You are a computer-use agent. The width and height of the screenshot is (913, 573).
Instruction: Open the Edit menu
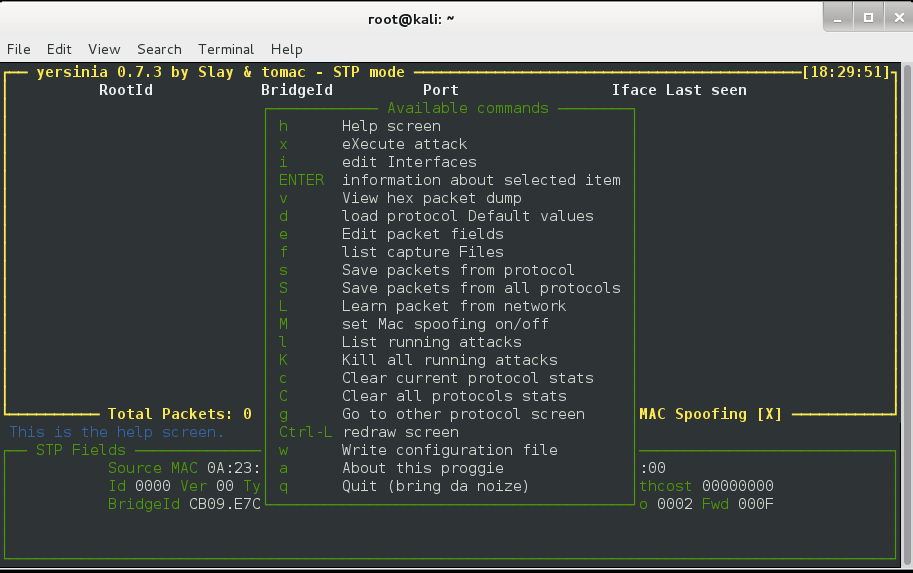point(59,49)
